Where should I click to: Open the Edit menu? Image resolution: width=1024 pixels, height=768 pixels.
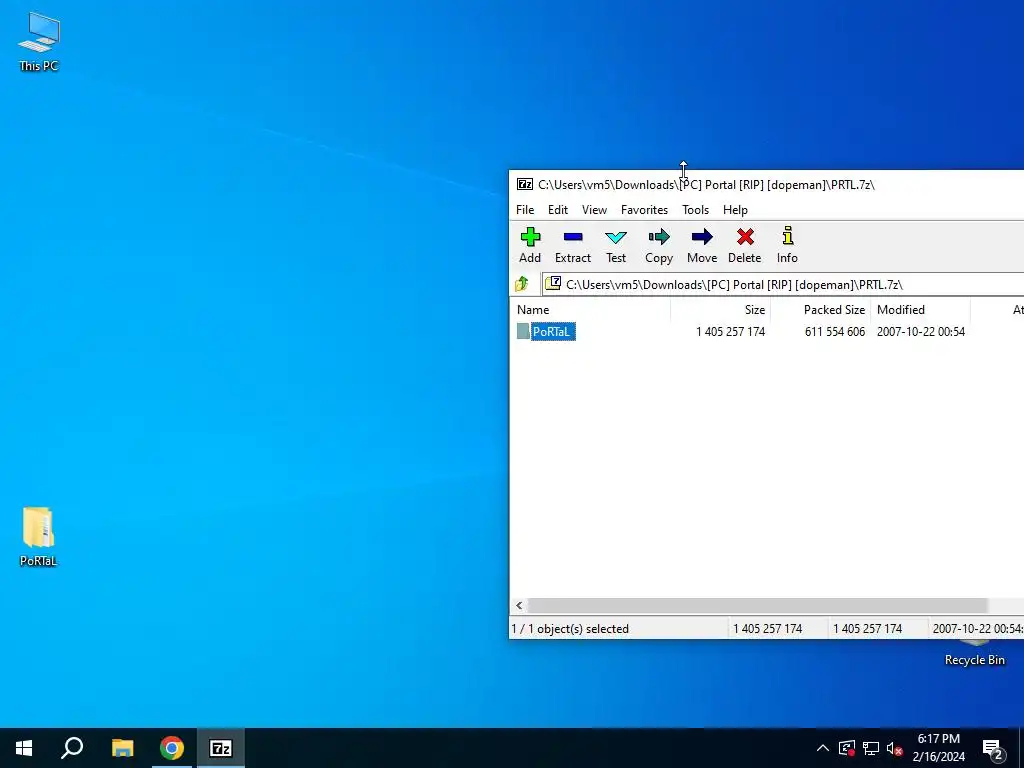558,210
